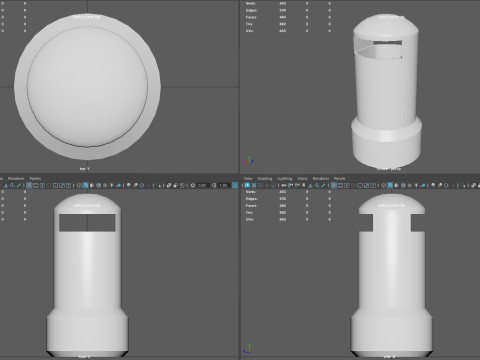Screen dimensions: 480x360
Task: Click the rectangular slot opening in front view
Action: pos(87,223)
